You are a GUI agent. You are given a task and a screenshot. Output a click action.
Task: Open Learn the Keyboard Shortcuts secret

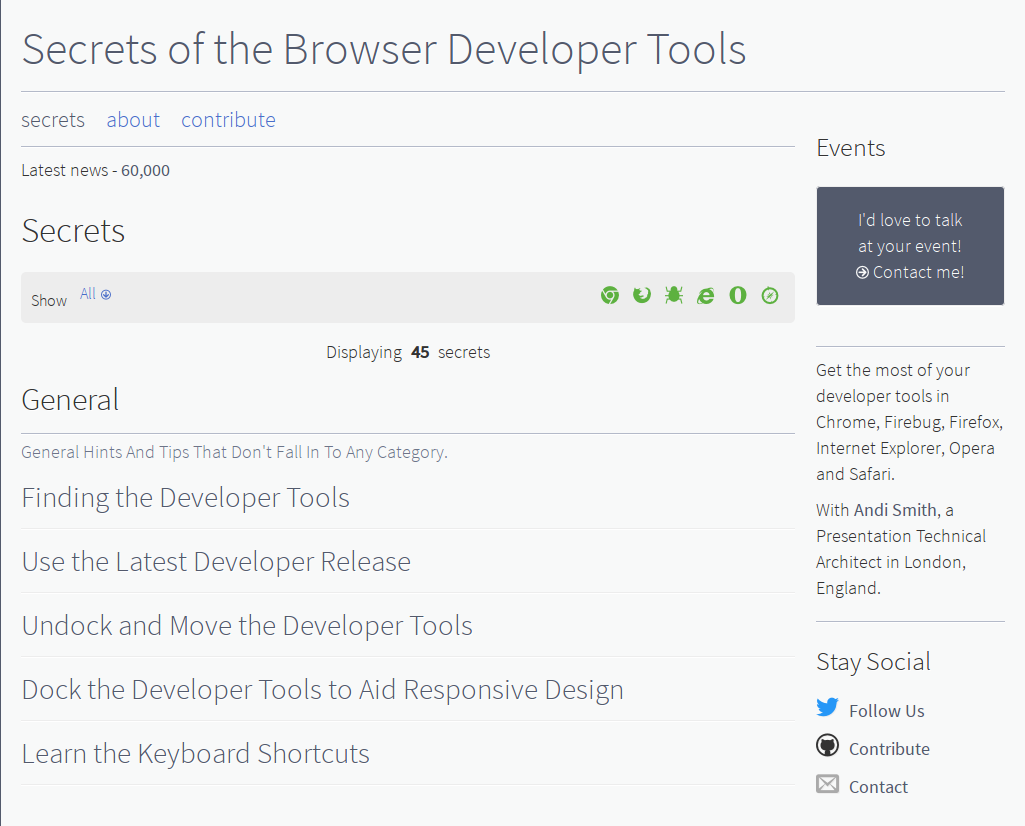(196, 754)
